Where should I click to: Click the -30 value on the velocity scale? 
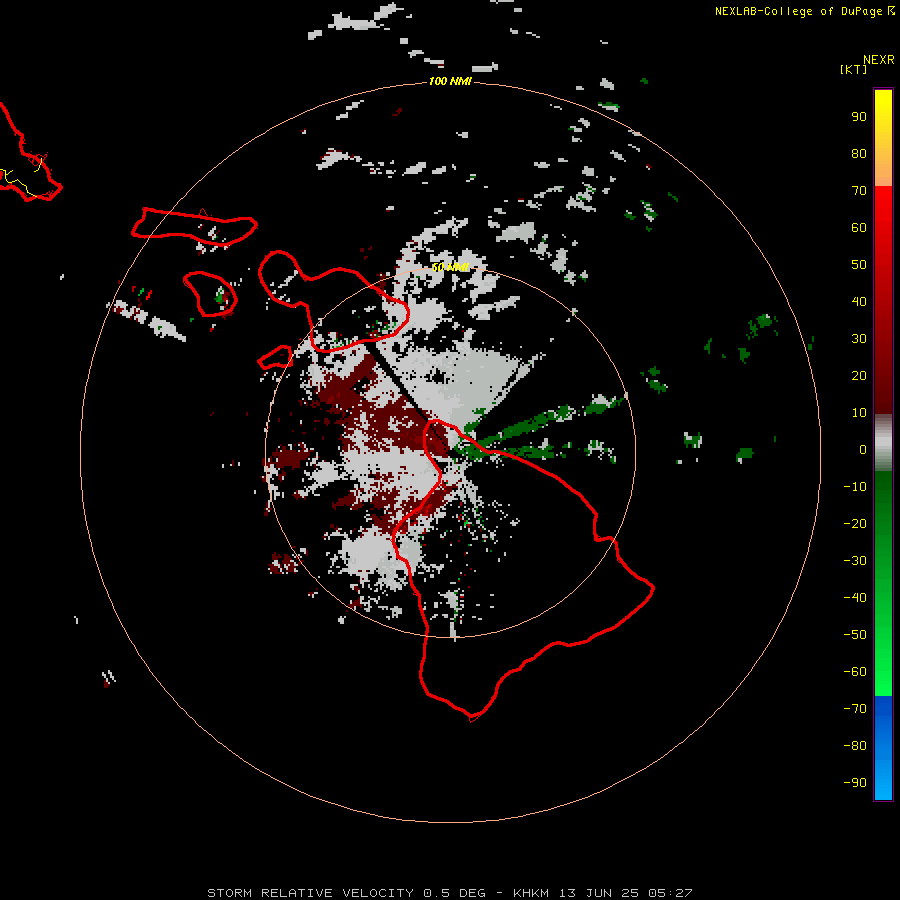[x=855, y=561]
